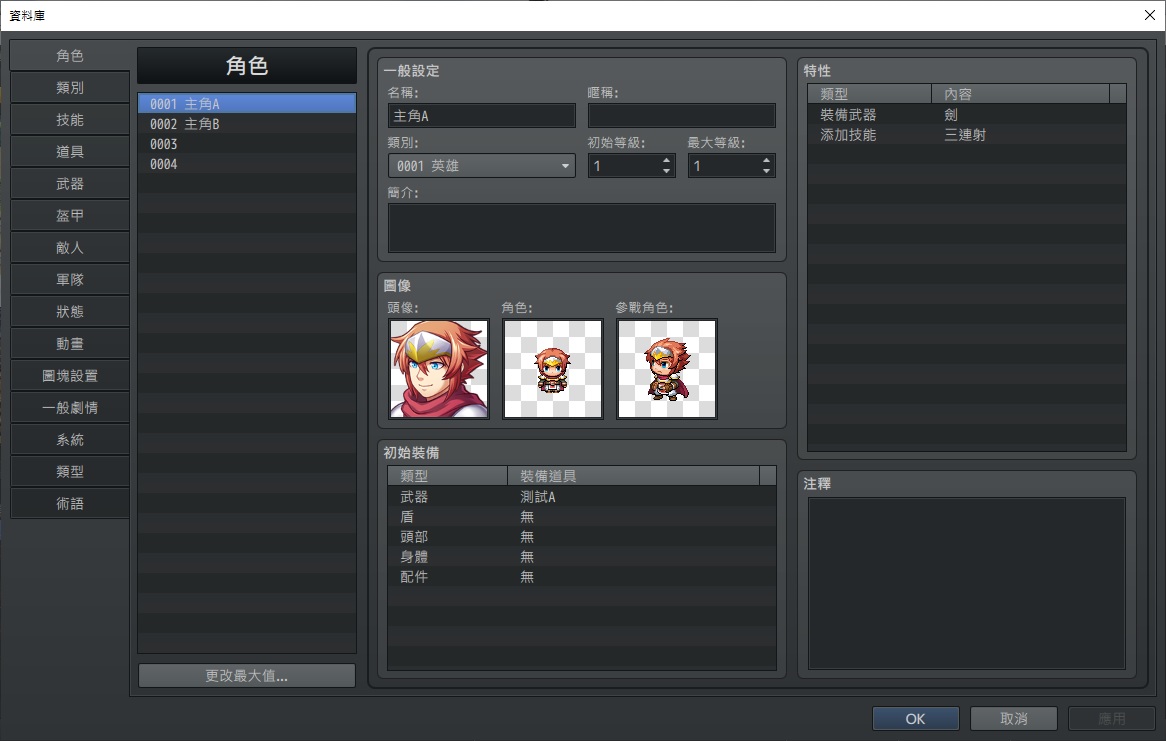The height and width of the screenshot is (741, 1166).
Task: Change the 角色 walking sprite image
Action: 553,369
